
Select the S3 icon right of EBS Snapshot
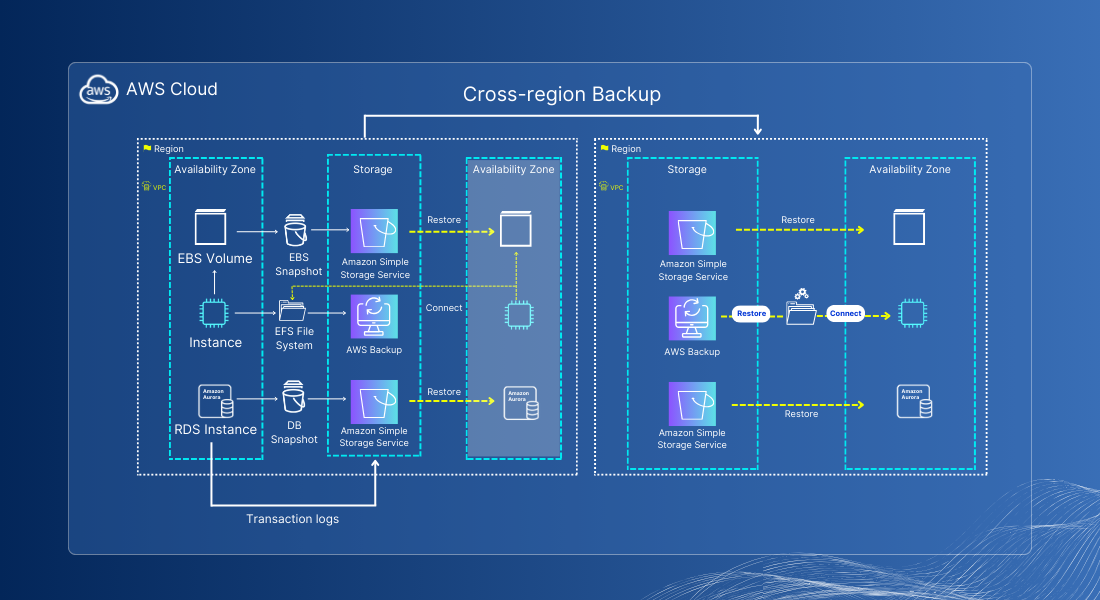click(x=374, y=231)
